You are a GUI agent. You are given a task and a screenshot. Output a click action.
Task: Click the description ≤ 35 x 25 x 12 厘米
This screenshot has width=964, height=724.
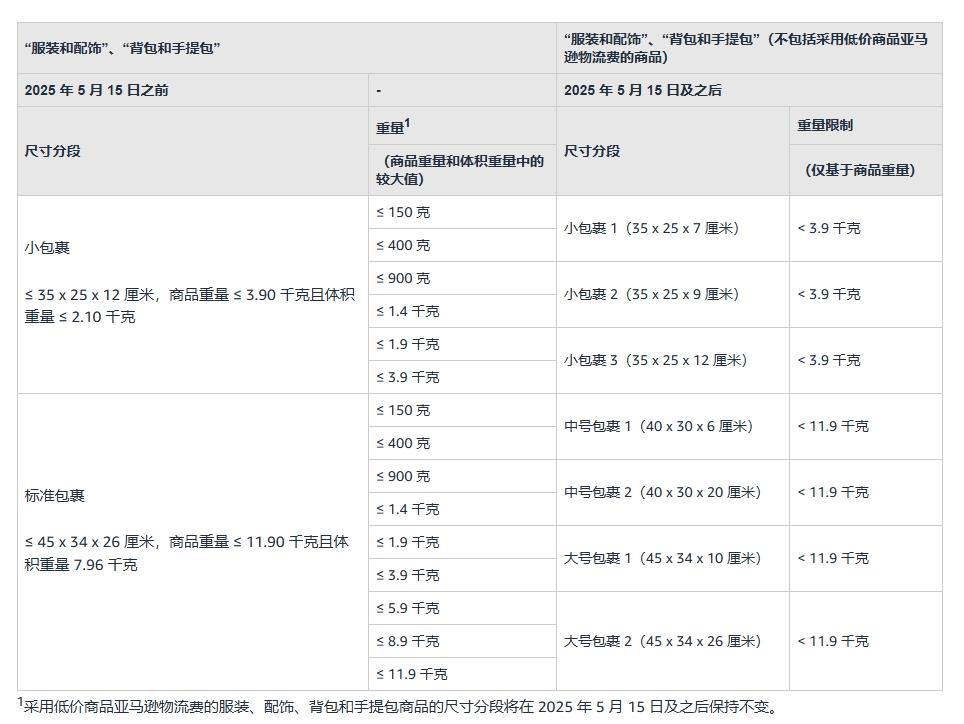[x=190, y=305]
